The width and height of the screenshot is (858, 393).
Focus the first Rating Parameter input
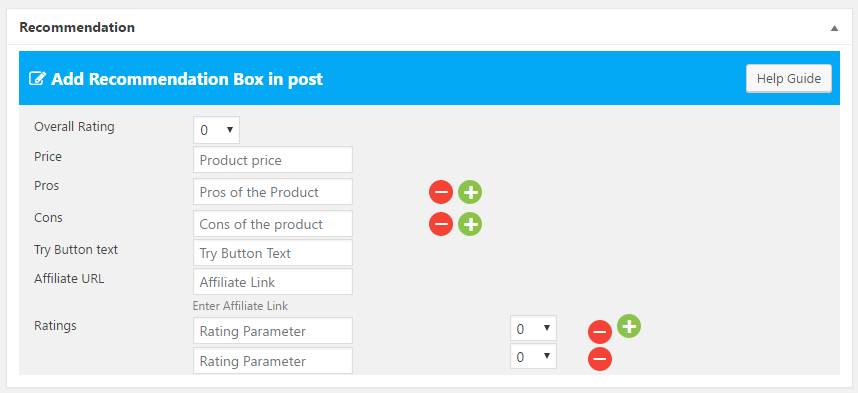[x=273, y=331]
